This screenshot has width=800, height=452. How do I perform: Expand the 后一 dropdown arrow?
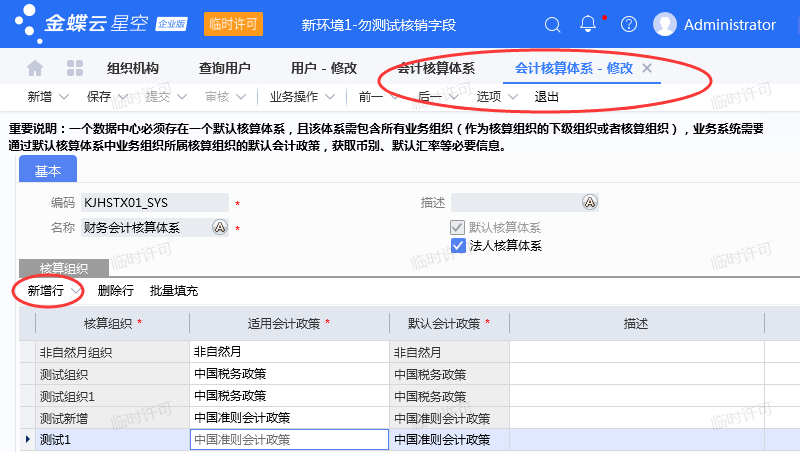[454, 96]
